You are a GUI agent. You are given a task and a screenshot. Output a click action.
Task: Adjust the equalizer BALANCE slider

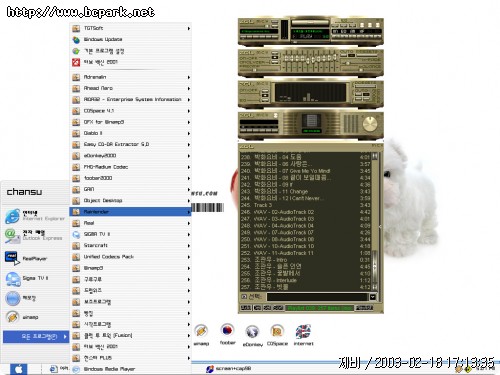(x=360, y=69)
